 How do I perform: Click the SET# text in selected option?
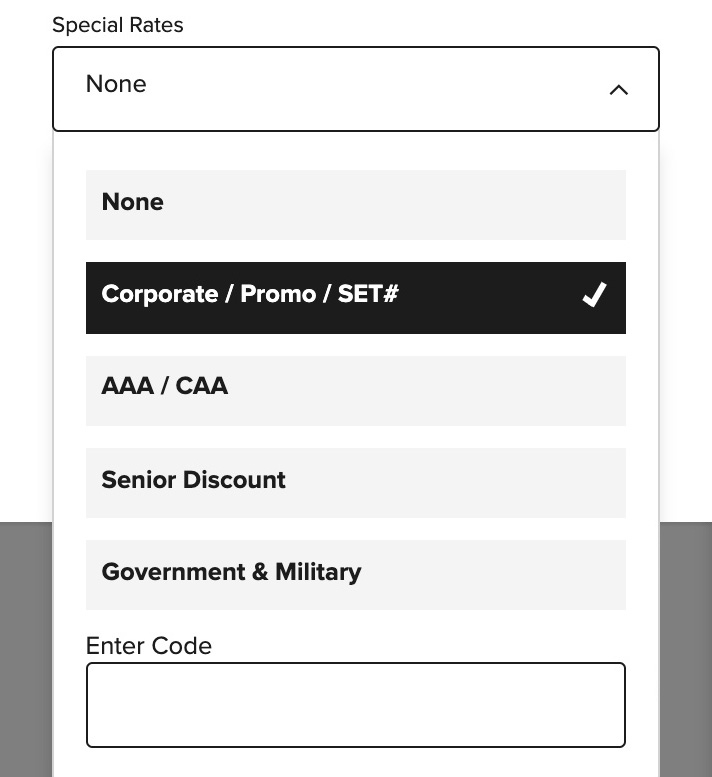click(x=368, y=294)
